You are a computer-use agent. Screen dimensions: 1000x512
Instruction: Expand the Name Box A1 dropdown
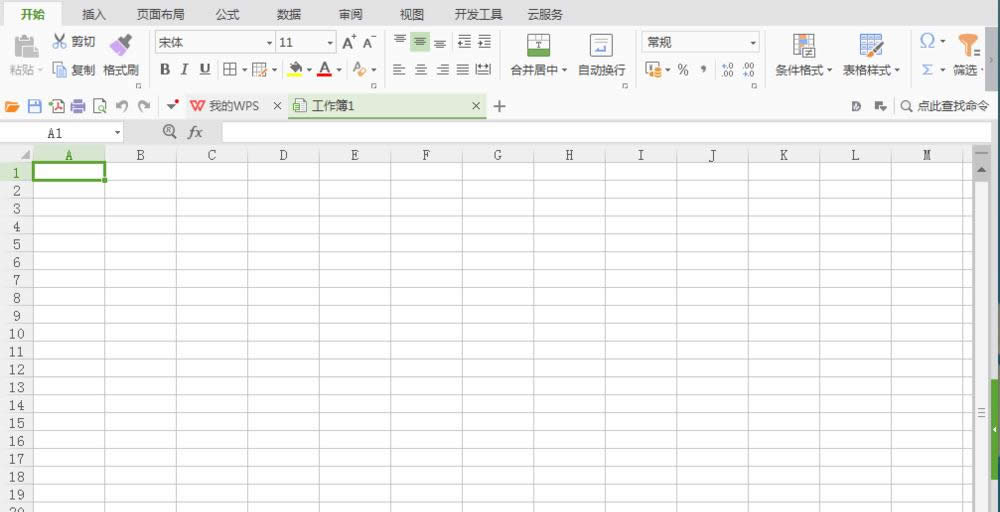[117, 133]
